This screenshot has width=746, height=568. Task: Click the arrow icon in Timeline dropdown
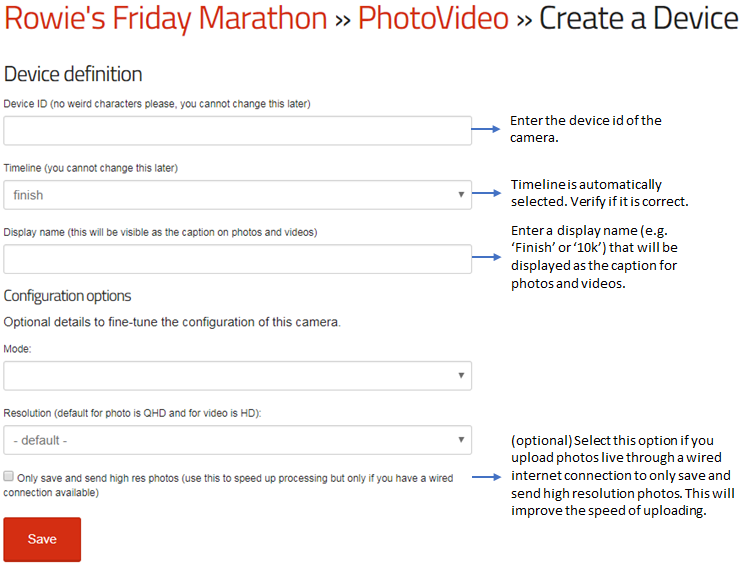(461, 195)
